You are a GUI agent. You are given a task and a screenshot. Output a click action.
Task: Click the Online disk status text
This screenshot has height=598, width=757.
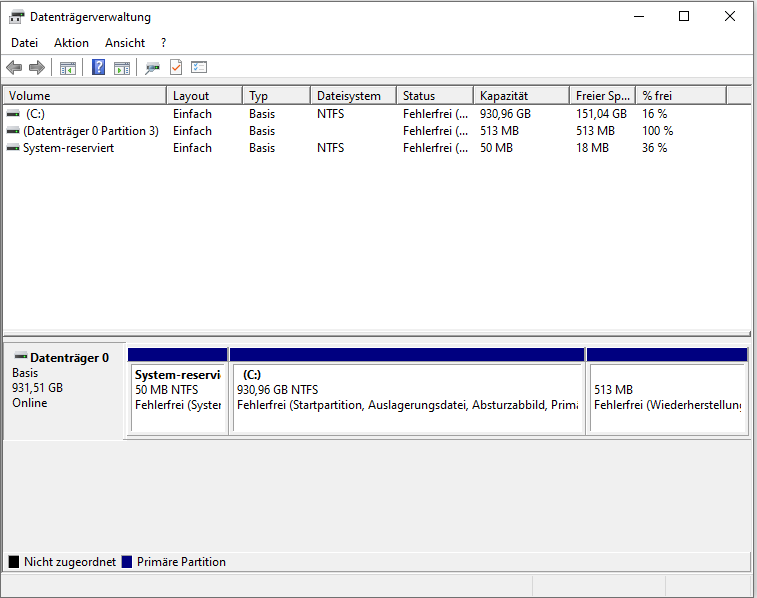point(29,403)
